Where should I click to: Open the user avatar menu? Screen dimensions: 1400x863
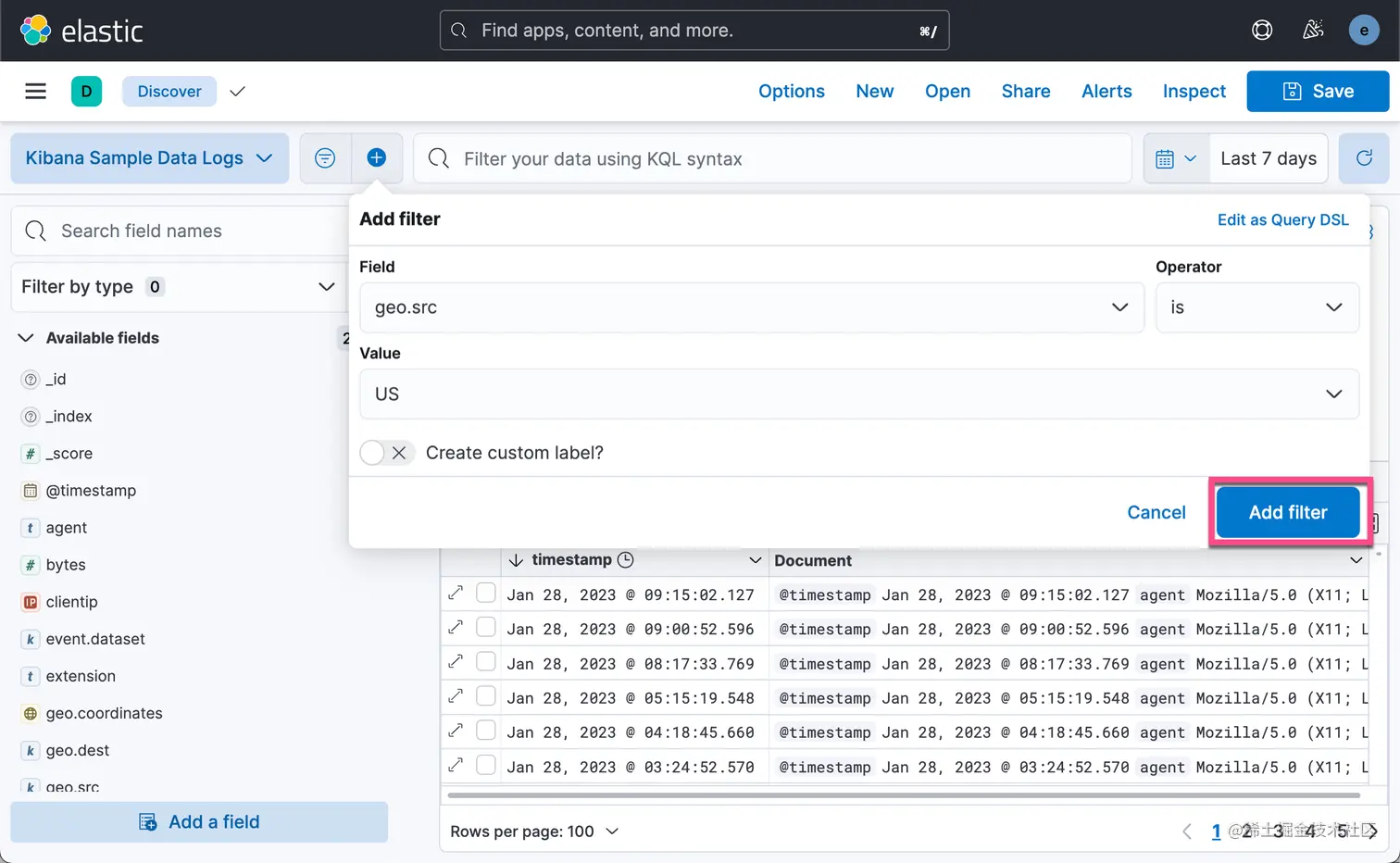click(x=1364, y=31)
